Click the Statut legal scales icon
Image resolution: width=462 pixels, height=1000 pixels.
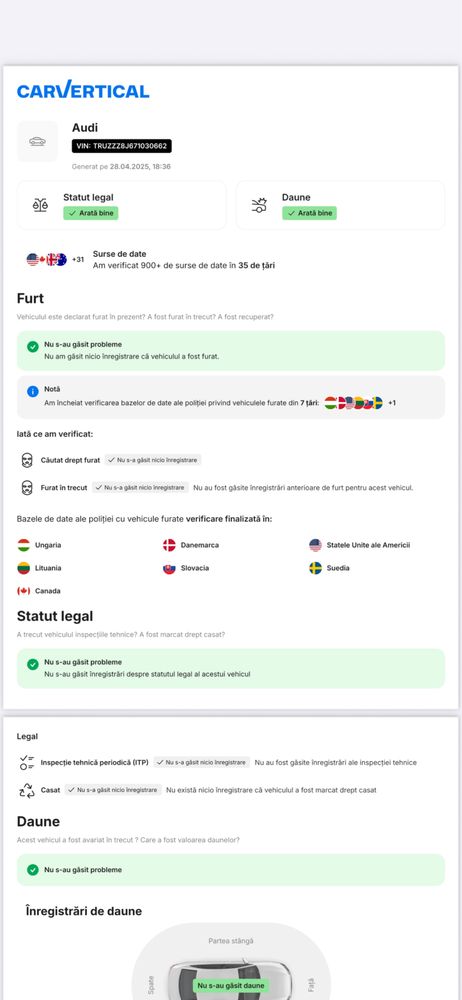pyautogui.click(x=40, y=205)
